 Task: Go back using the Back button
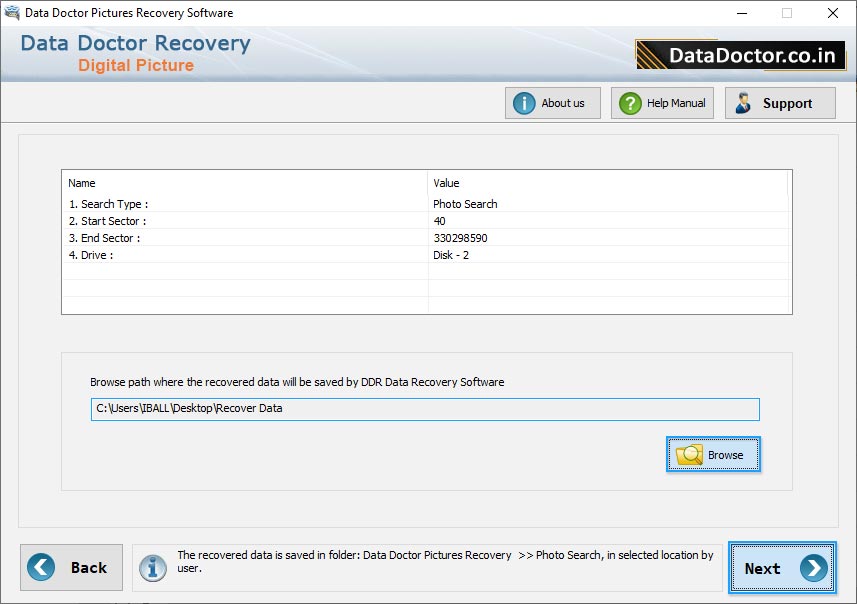point(71,567)
